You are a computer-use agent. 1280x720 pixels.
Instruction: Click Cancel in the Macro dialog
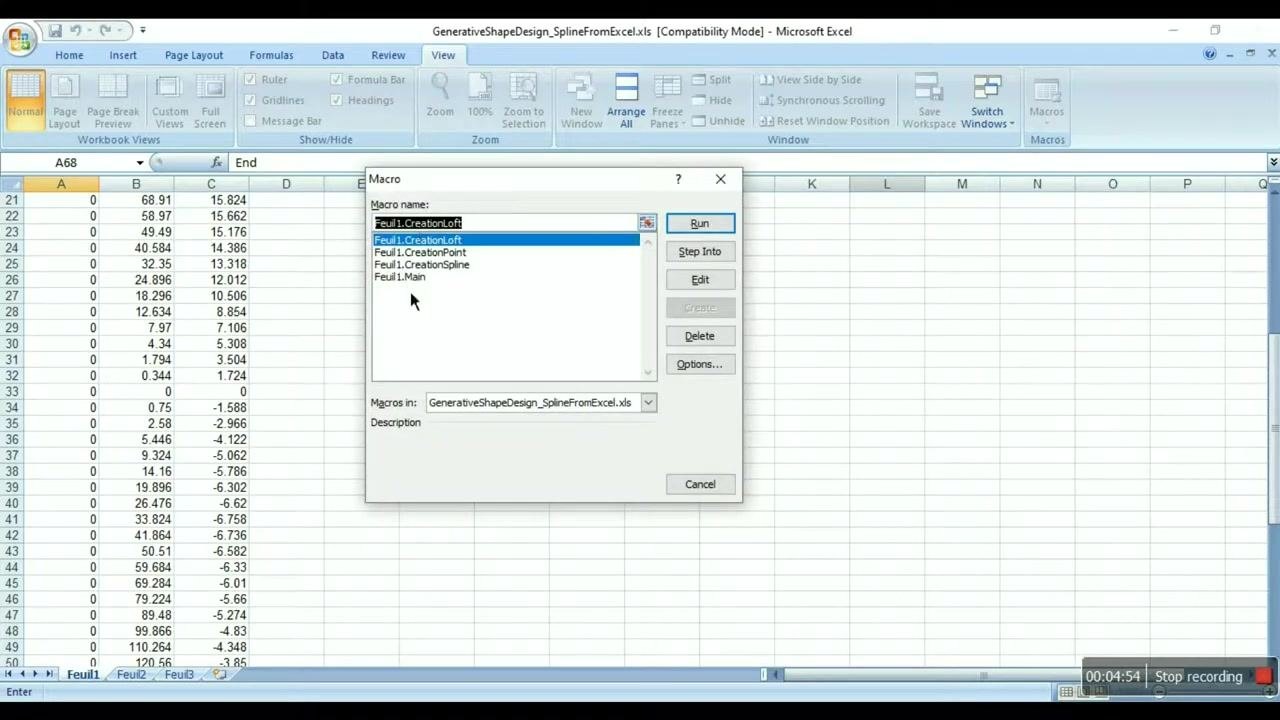coord(700,484)
